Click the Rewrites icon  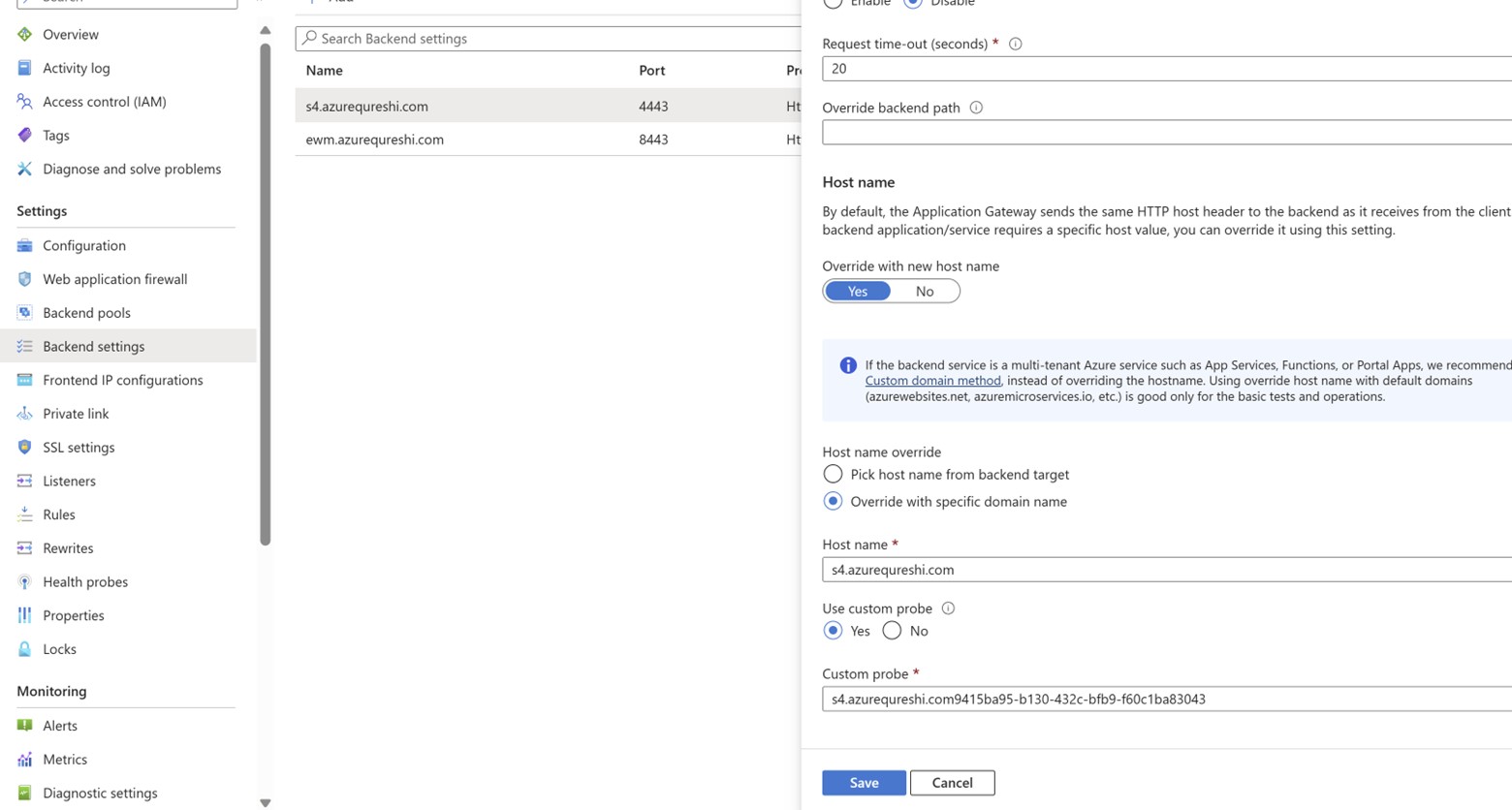coord(24,548)
